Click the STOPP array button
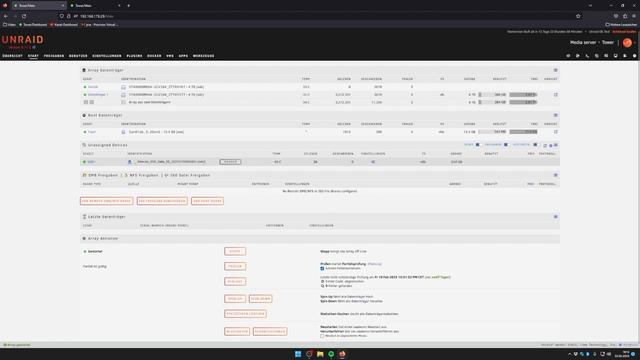Screen dimensions: 640x360 pos(235,251)
